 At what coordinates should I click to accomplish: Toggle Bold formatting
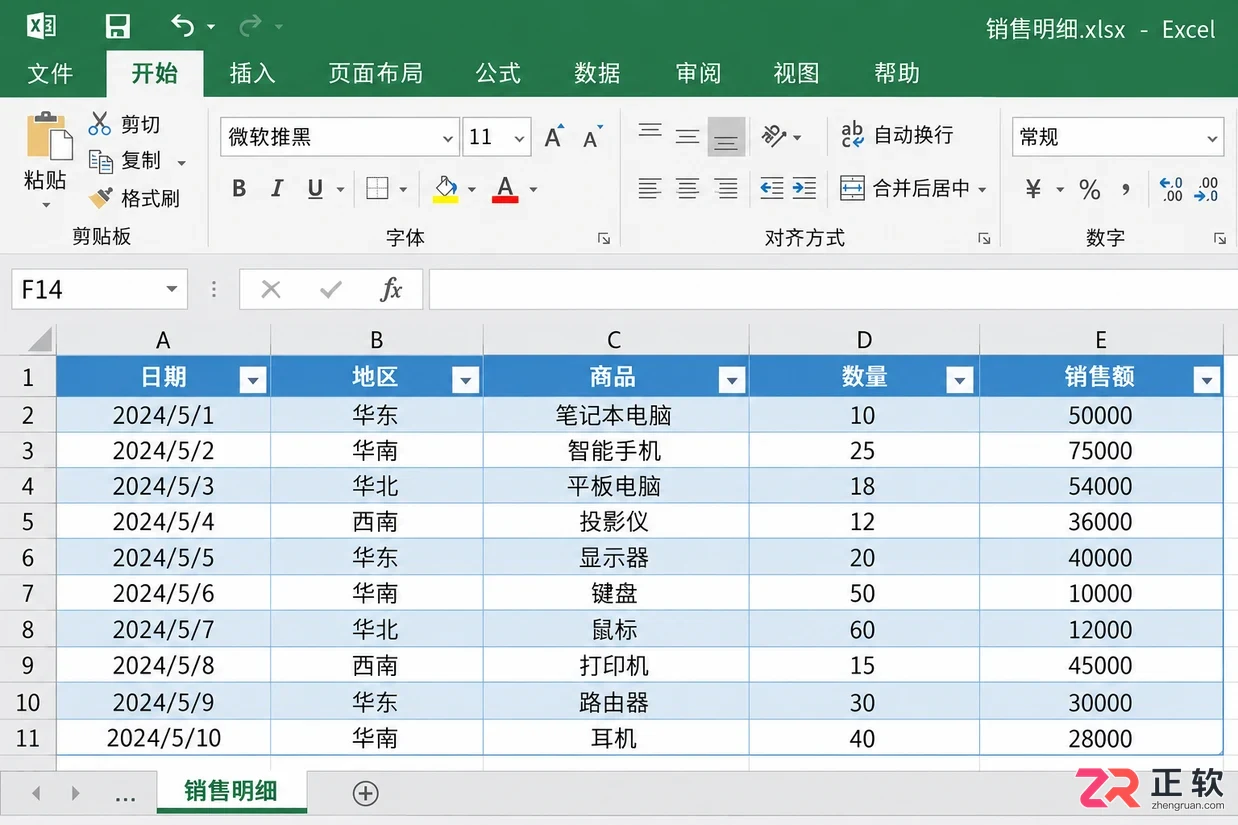(x=239, y=189)
